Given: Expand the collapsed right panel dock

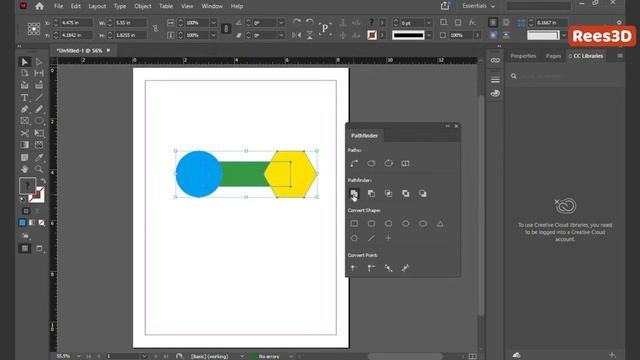Looking at the screenshot, I should 499,46.
